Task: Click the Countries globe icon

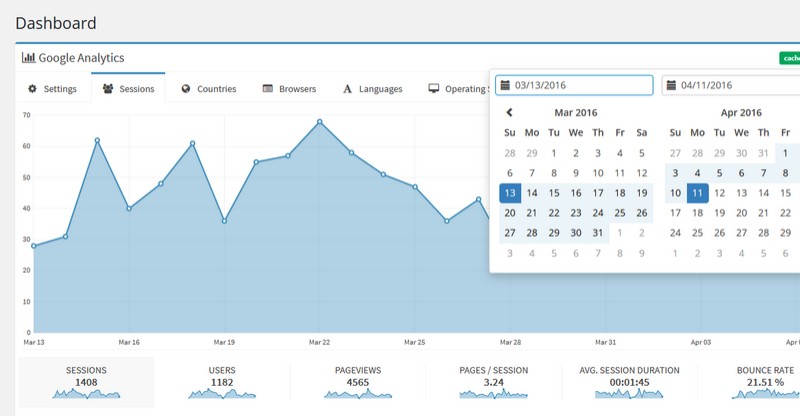Action: pos(186,89)
